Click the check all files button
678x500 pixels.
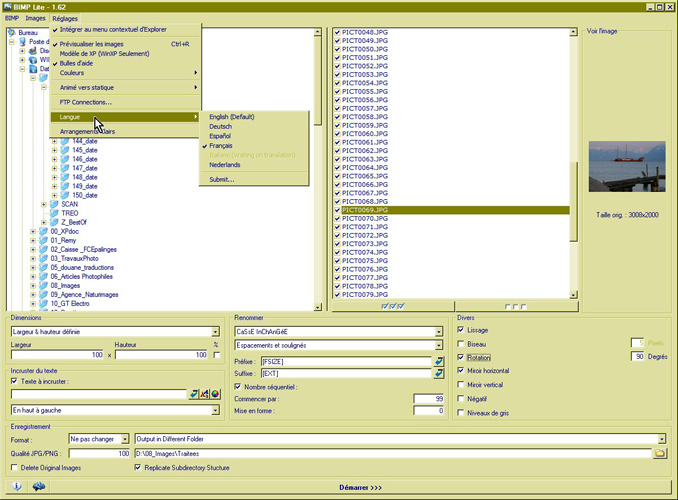394,305
